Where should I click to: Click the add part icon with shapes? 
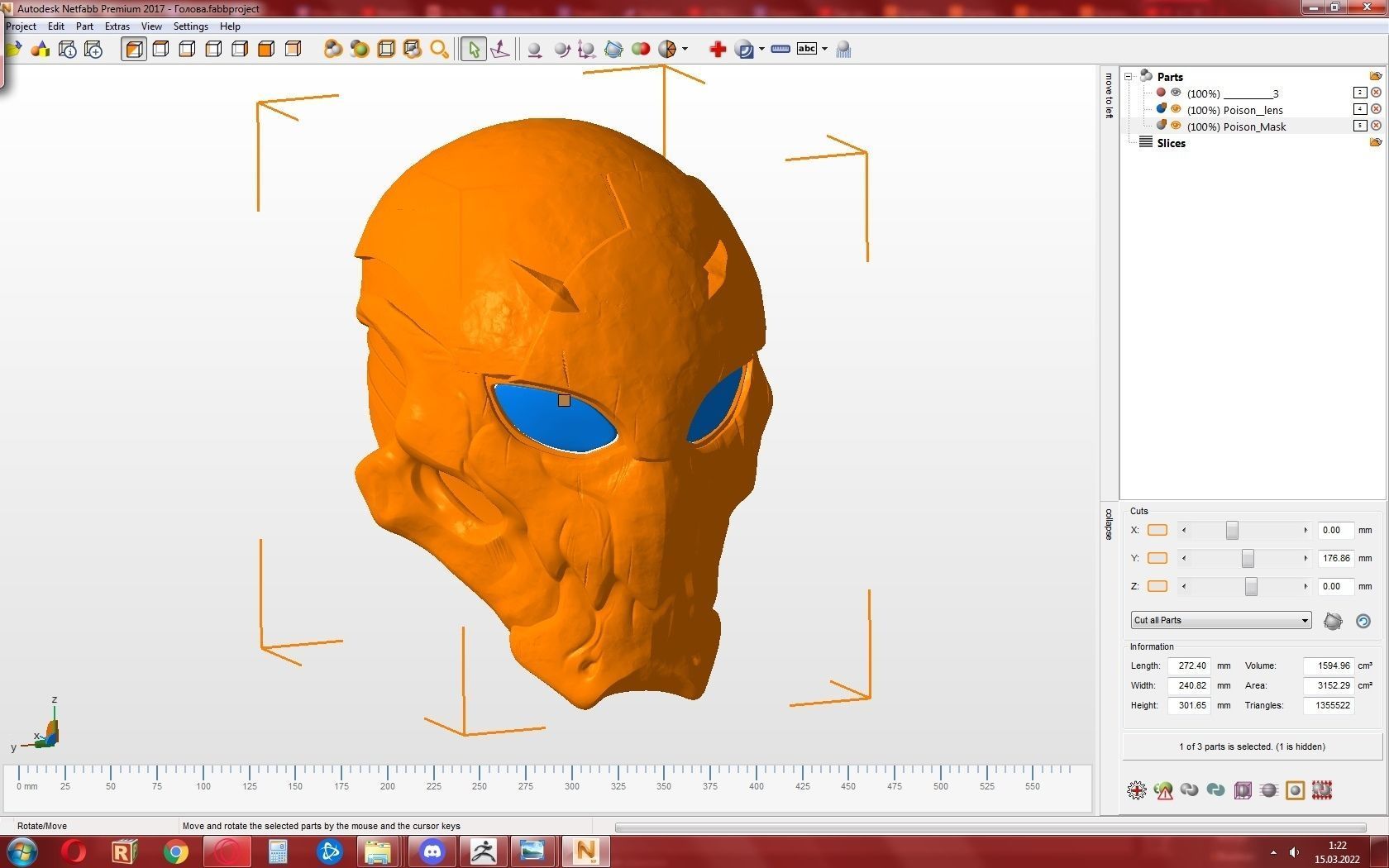point(40,50)
